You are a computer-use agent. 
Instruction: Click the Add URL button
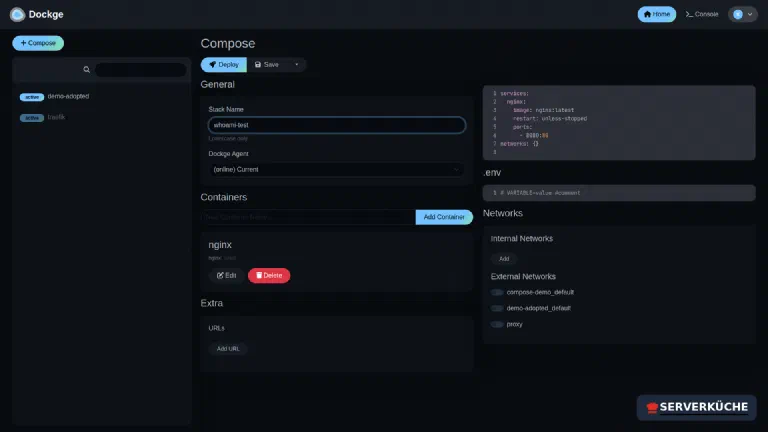point(228,349)
